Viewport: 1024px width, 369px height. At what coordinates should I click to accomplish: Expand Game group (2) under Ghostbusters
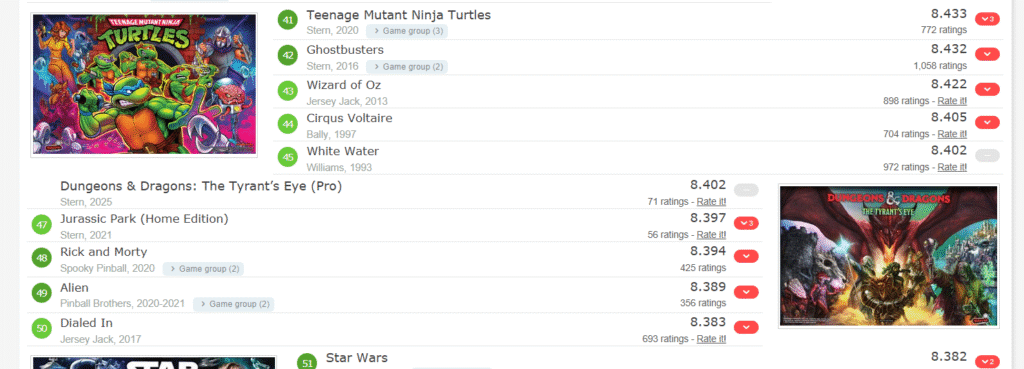[407, 67]
